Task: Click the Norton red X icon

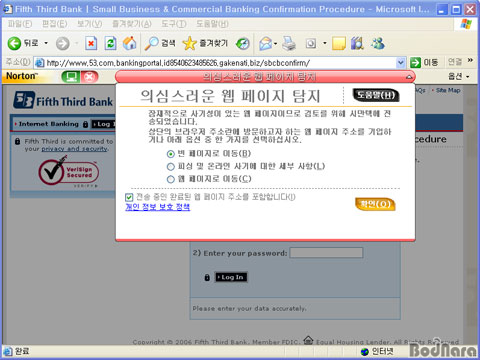Action: 89,77
